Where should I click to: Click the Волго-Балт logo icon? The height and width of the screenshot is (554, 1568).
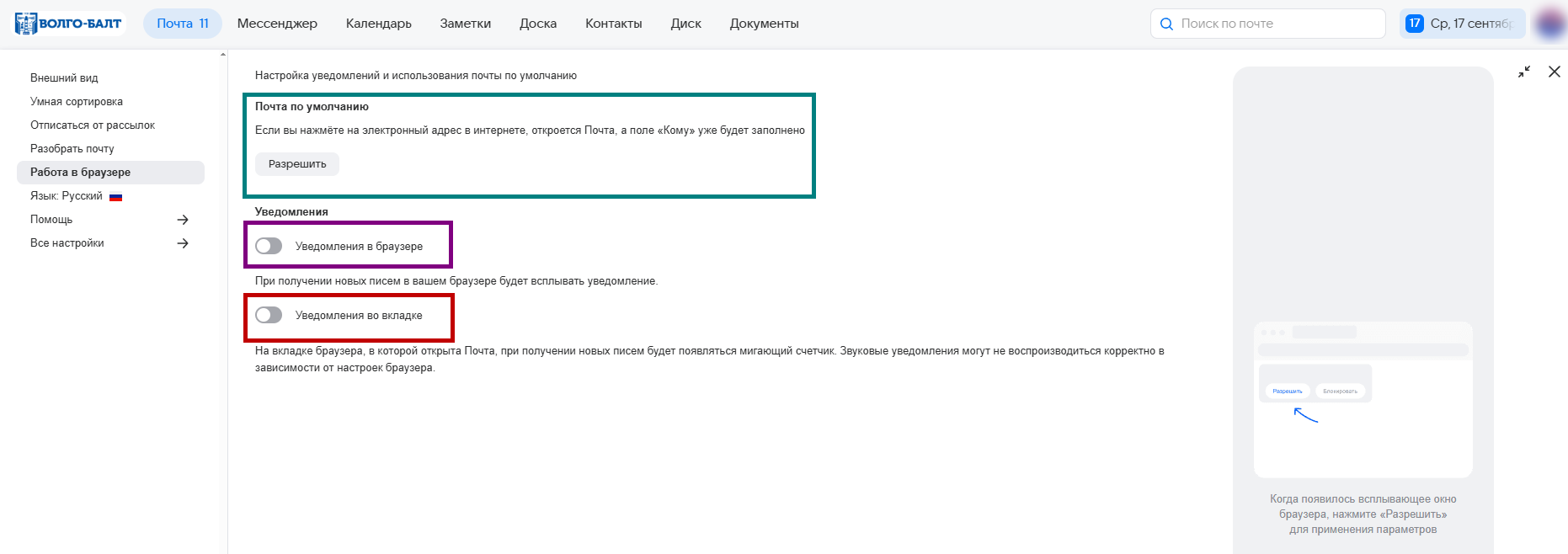(26, 24)
